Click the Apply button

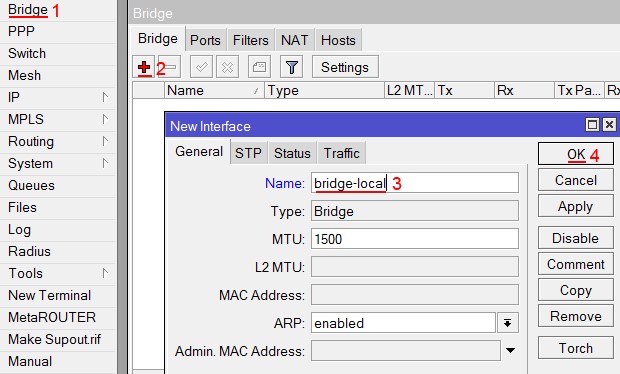tap(576, 206)
